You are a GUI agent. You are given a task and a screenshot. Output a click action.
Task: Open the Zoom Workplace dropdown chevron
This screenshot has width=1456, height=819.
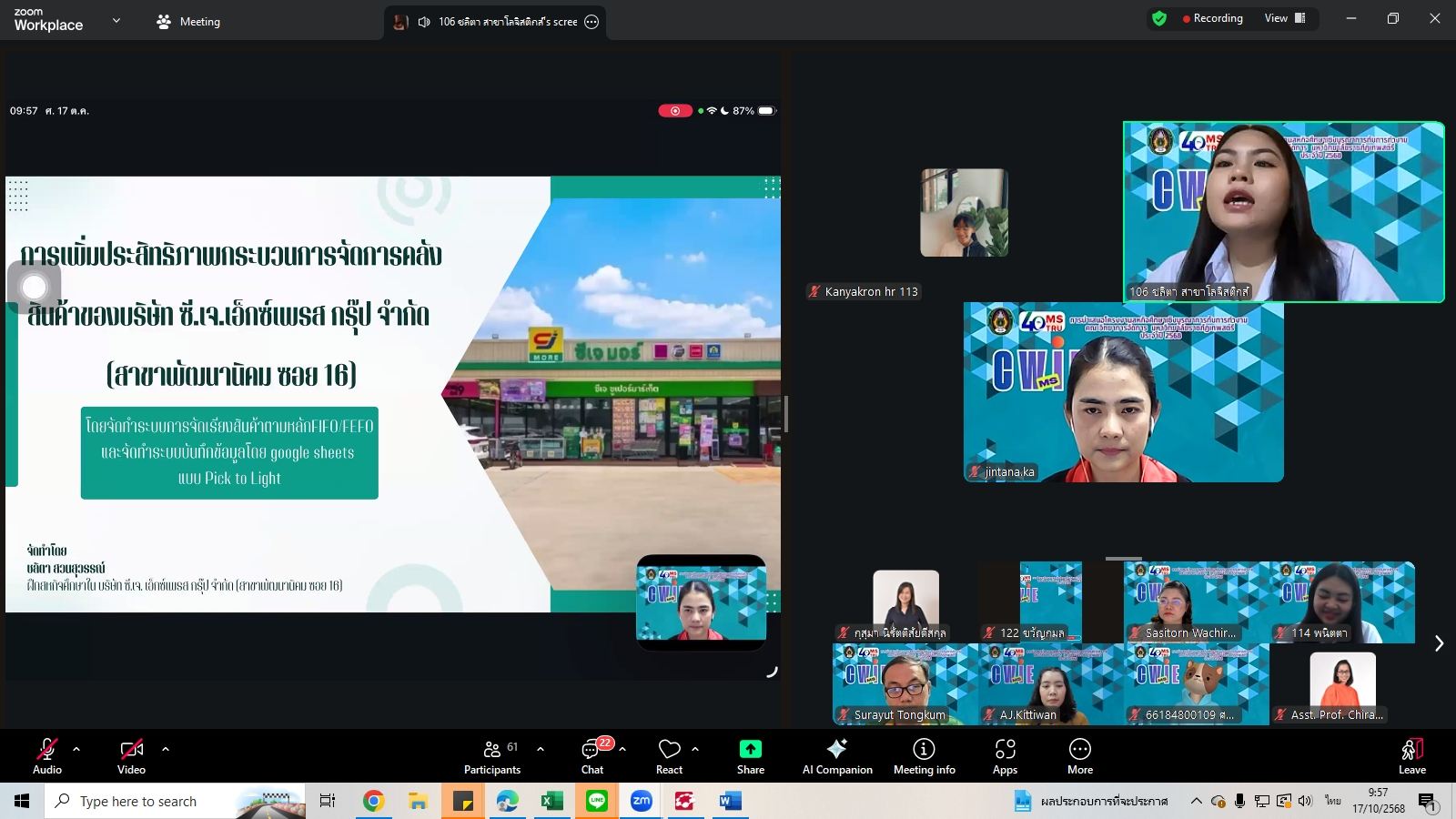click(x=116, y=21)
